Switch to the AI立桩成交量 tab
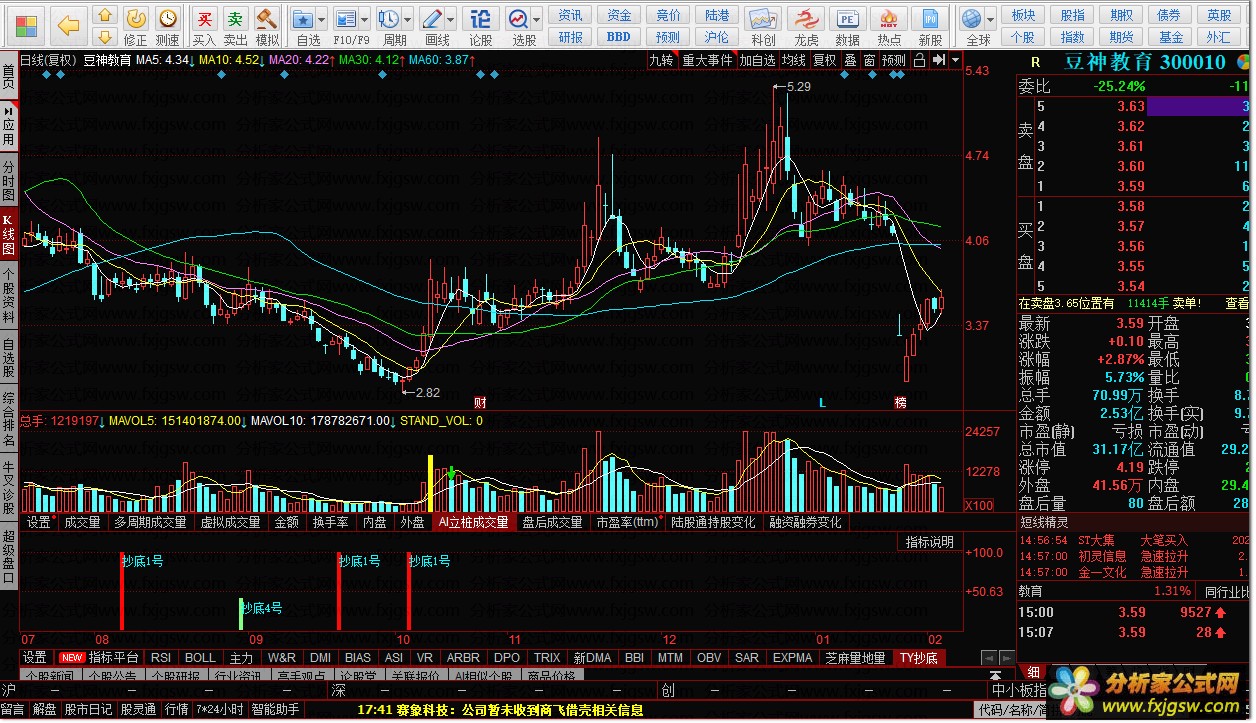 pyautogui.click(x=473, y=522)
